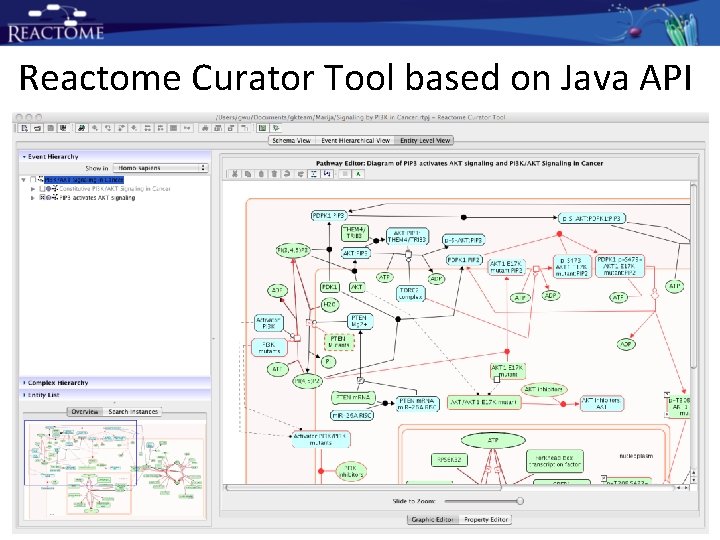Image resolution: width=720 pixels, height=540 pixels.
Task: Select the Overview tab
Action: [x=85, y=411]
